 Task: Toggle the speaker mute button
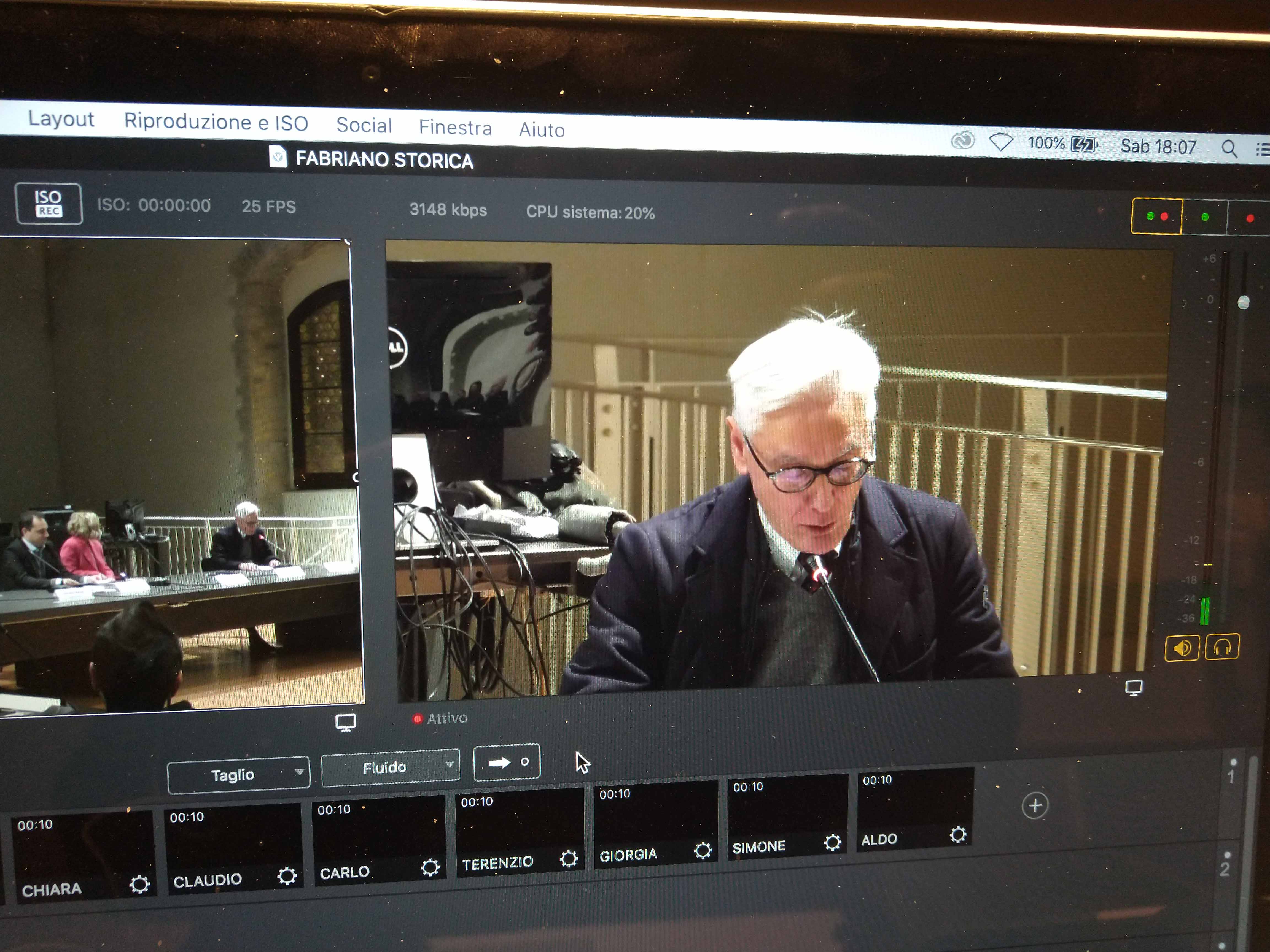(1182, 648)
